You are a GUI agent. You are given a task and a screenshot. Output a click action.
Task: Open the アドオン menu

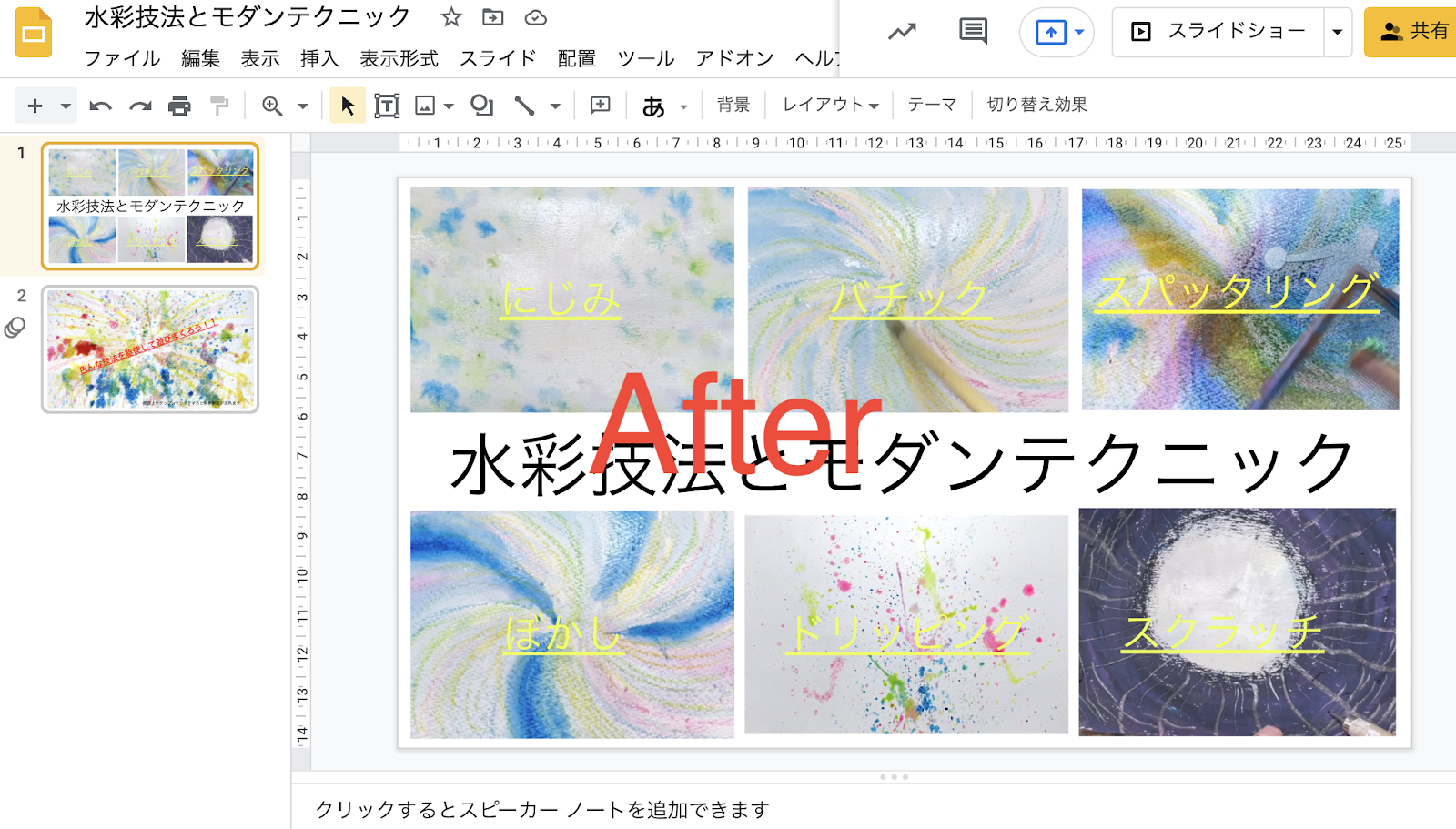(x=734, y=58)
